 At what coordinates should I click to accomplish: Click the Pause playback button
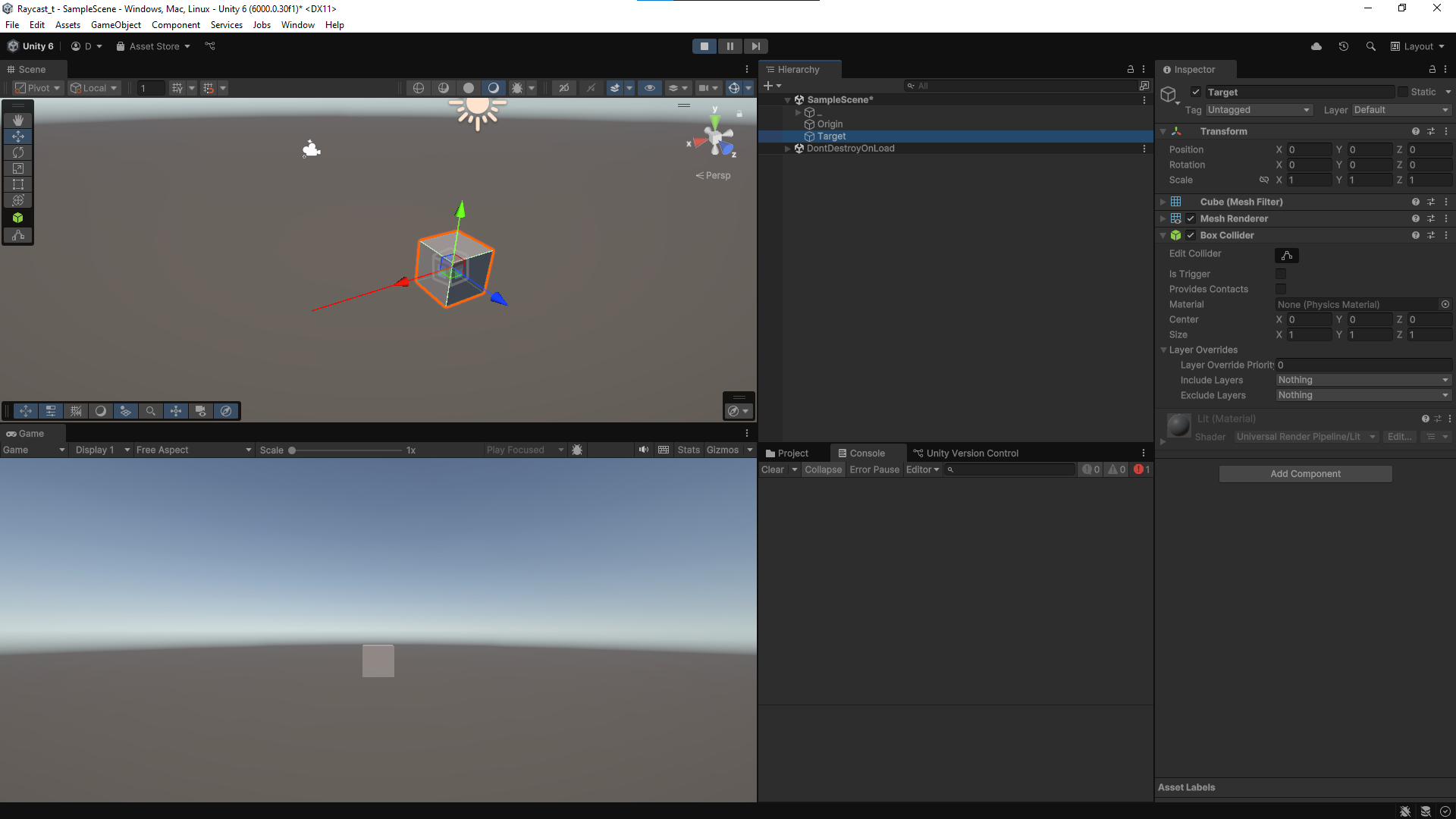click(730, 46)
